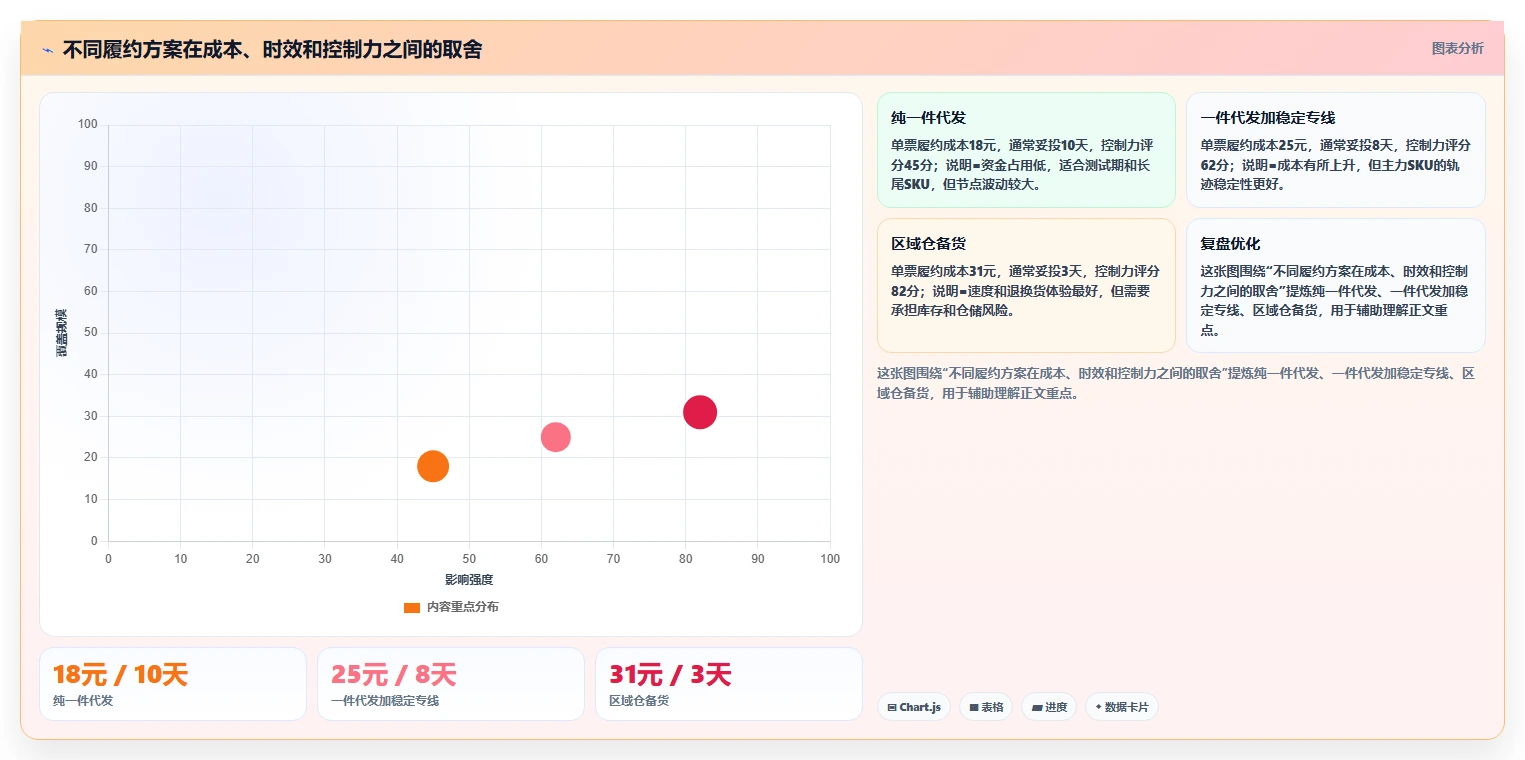The image size is (1525, 760).
Task: Click the 数据卡片 tag chip
Action: coord(1122,707)
